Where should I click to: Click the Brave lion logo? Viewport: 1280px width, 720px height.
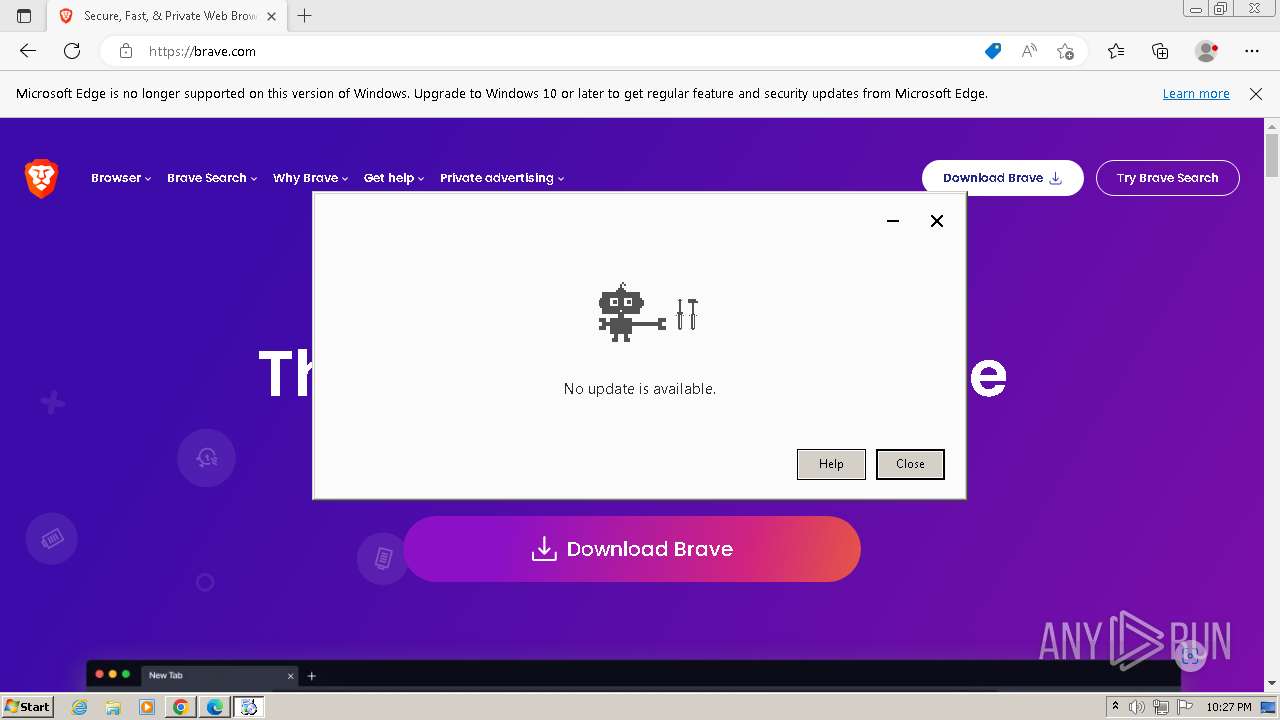pos(41,179)
